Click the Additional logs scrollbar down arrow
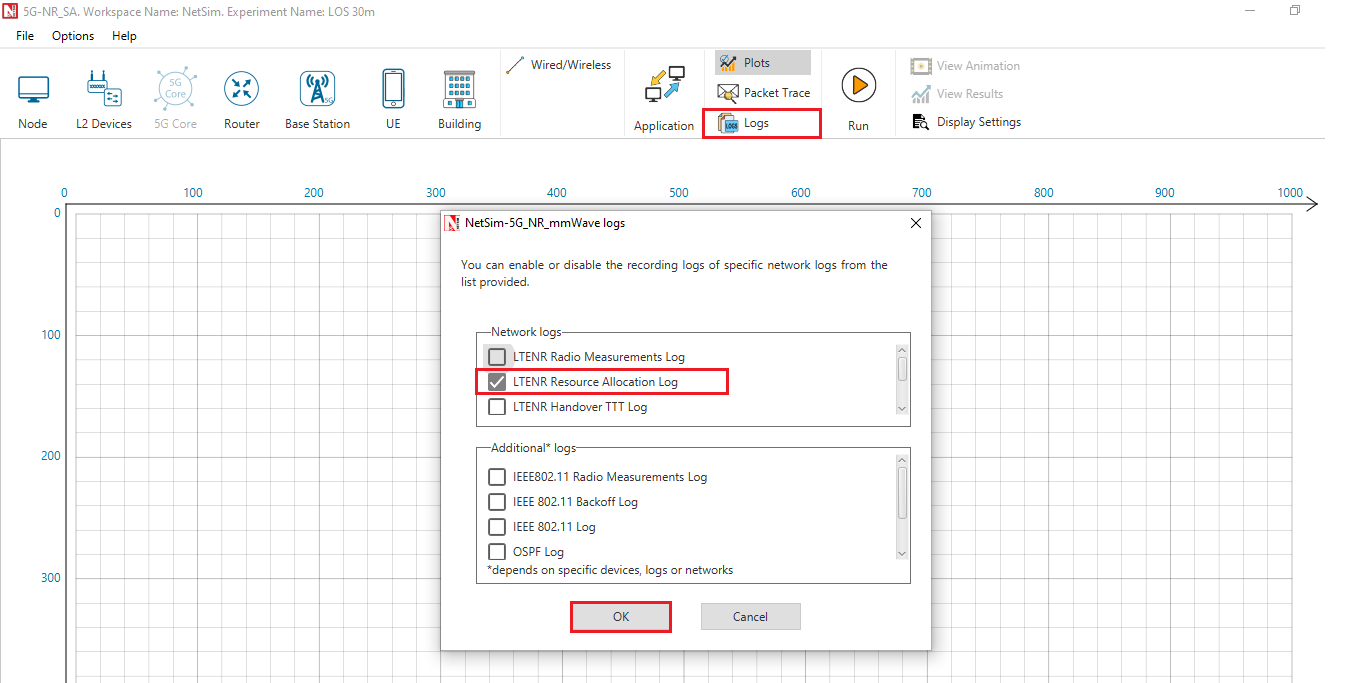The width and height of the screenshot is (1360, 683). click(902, 553)
